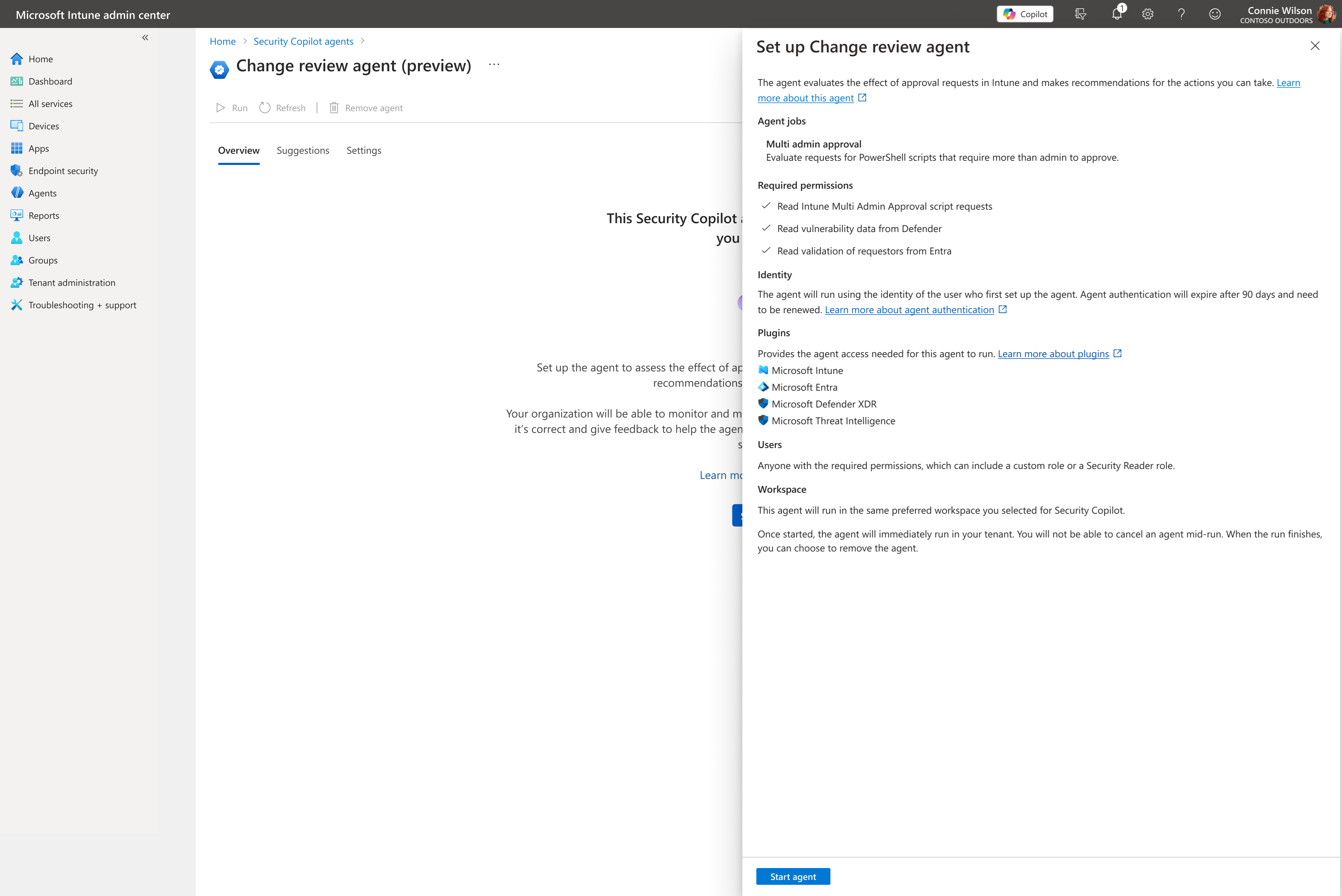The height and width of the screenshot is (896, 1342).
Task: Refresh the agent page
Action: coord(282,108)
